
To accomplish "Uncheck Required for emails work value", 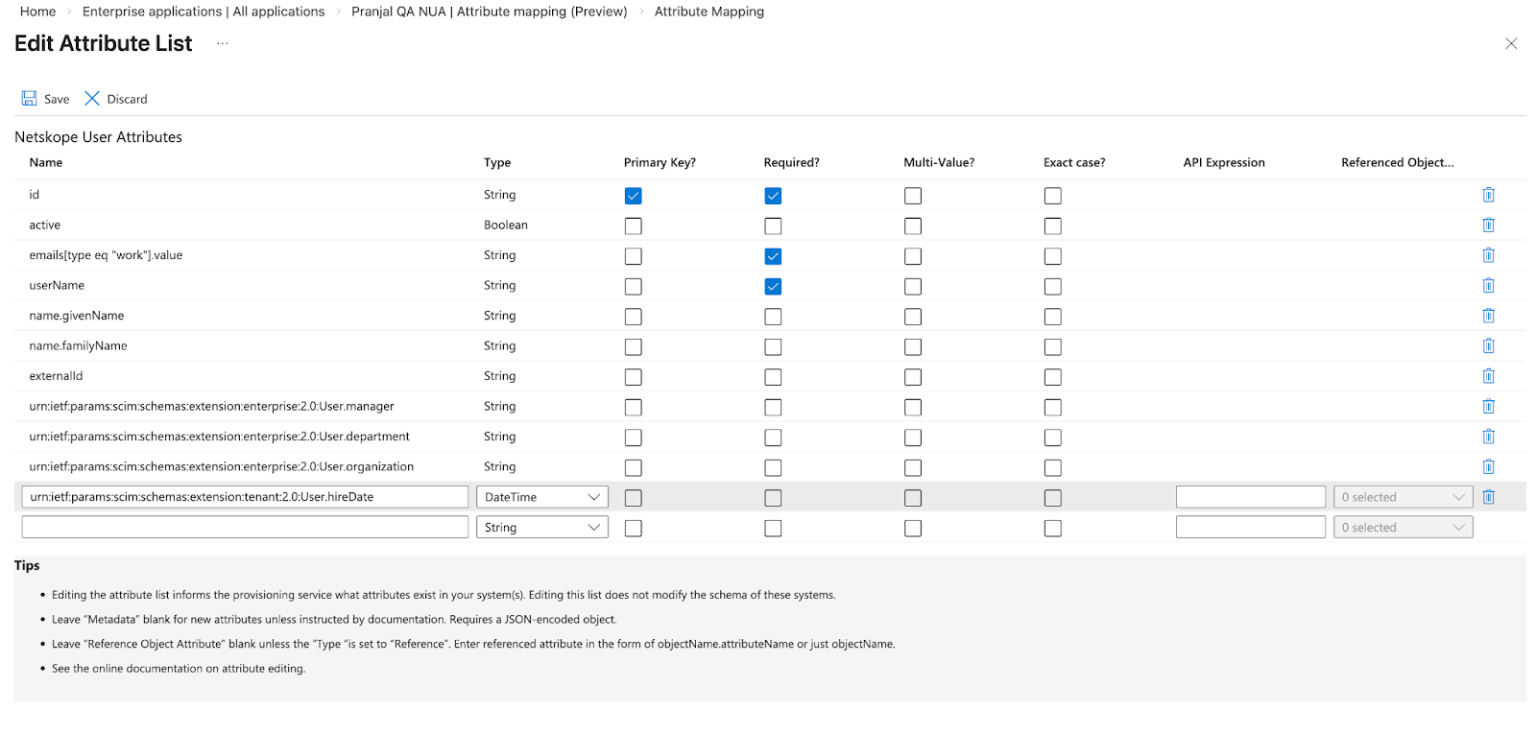I will click(x=773, y=256).
